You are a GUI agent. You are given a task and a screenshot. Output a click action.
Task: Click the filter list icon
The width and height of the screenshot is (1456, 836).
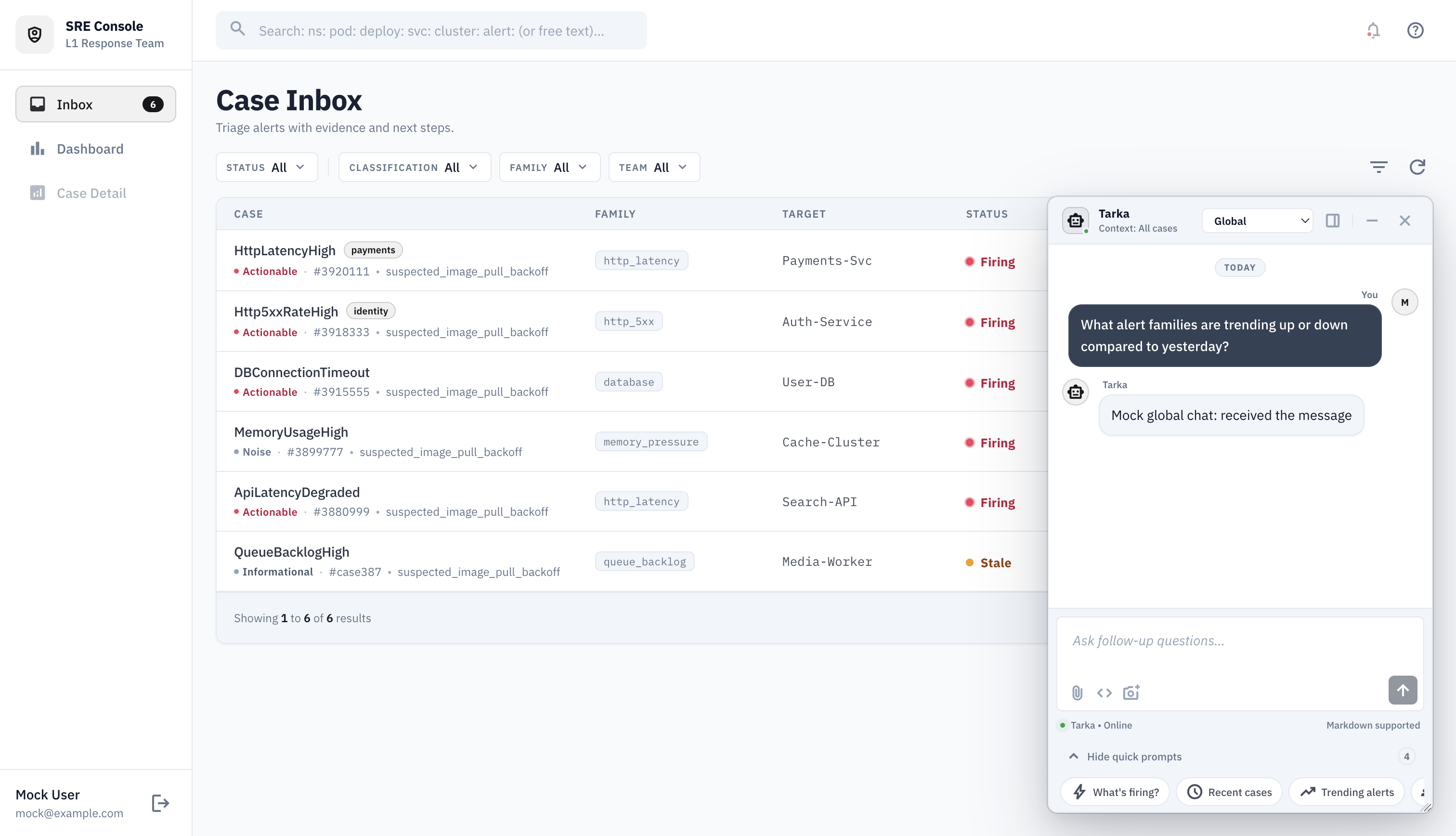1378,167
